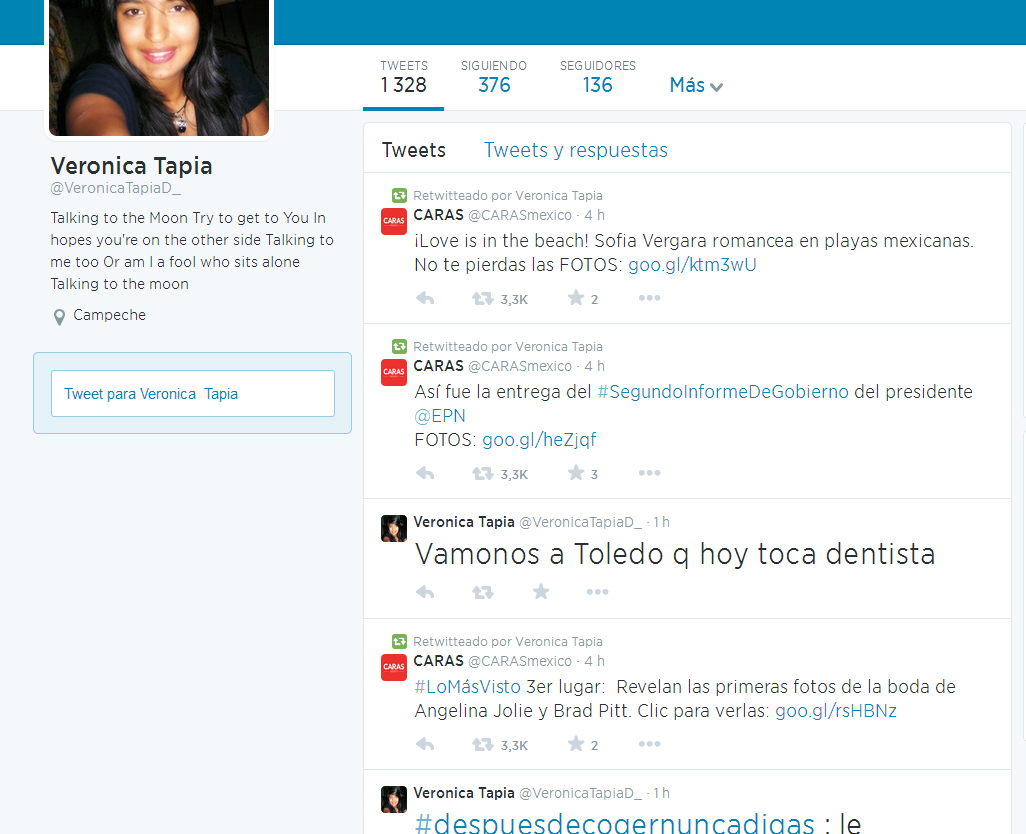Retweet the Vamonos a Toledo tweet

[483, 592]
